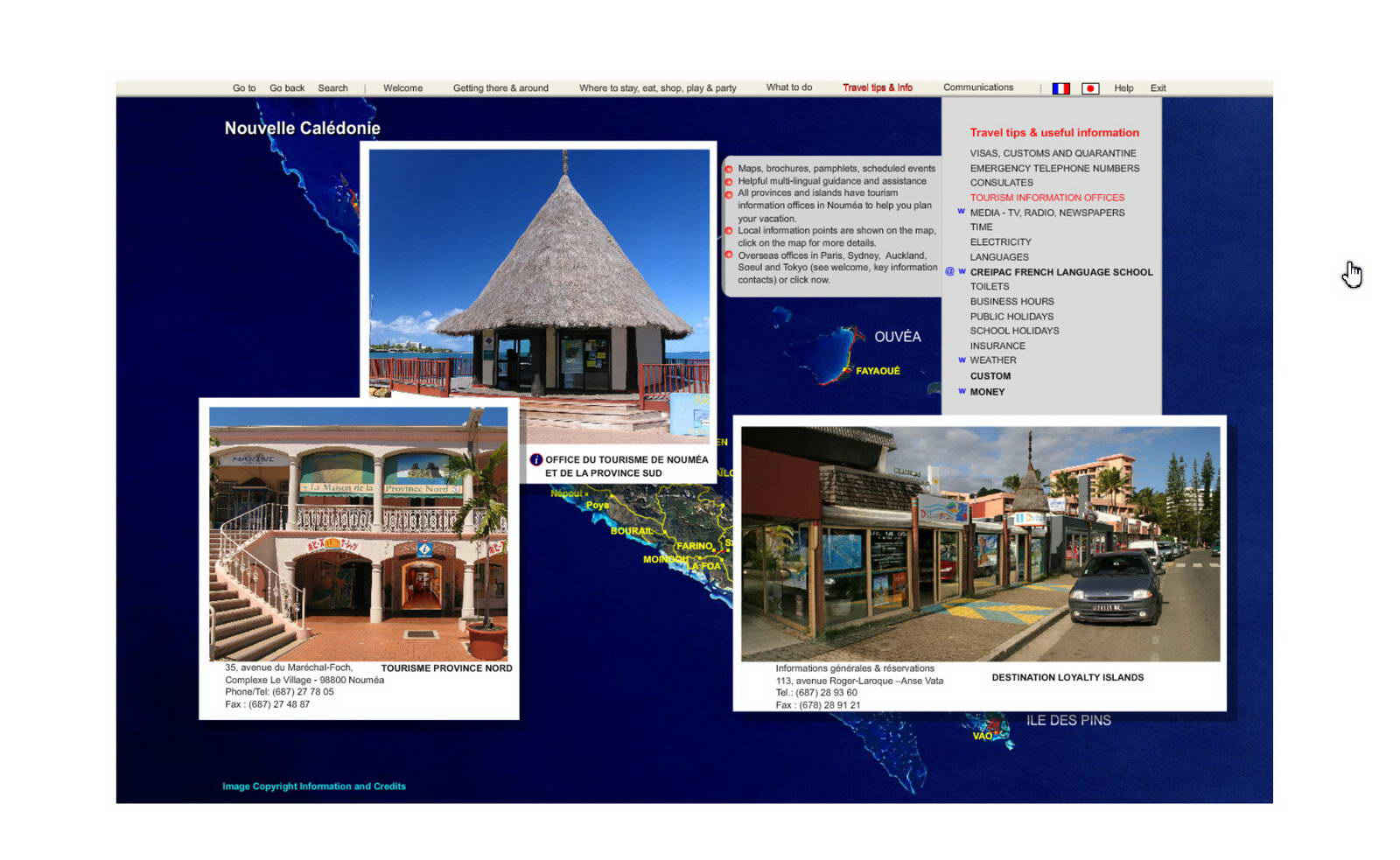Click Go back in the top bar
This screenshot has height=860, width=1400.
(x=287, y=88)
